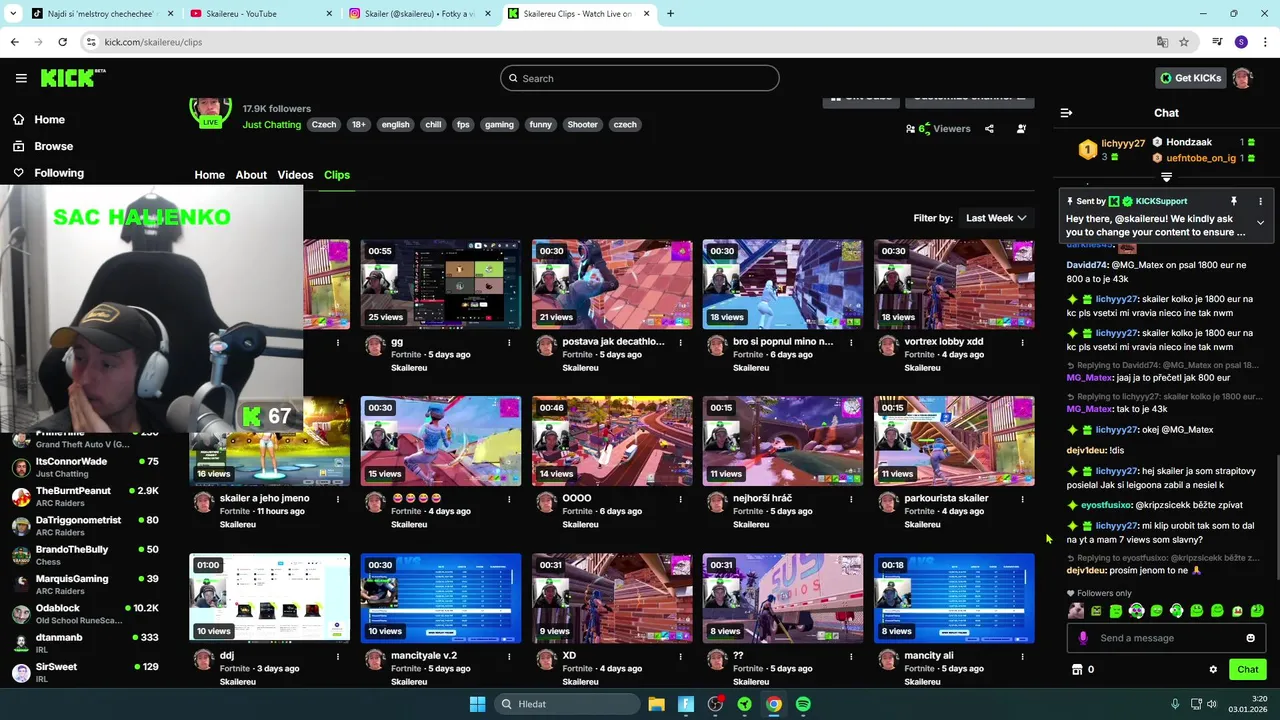Screen dimensions: 1280x720
Task: Click the 'Just Chatting' category link
Action: coord(271,125)
